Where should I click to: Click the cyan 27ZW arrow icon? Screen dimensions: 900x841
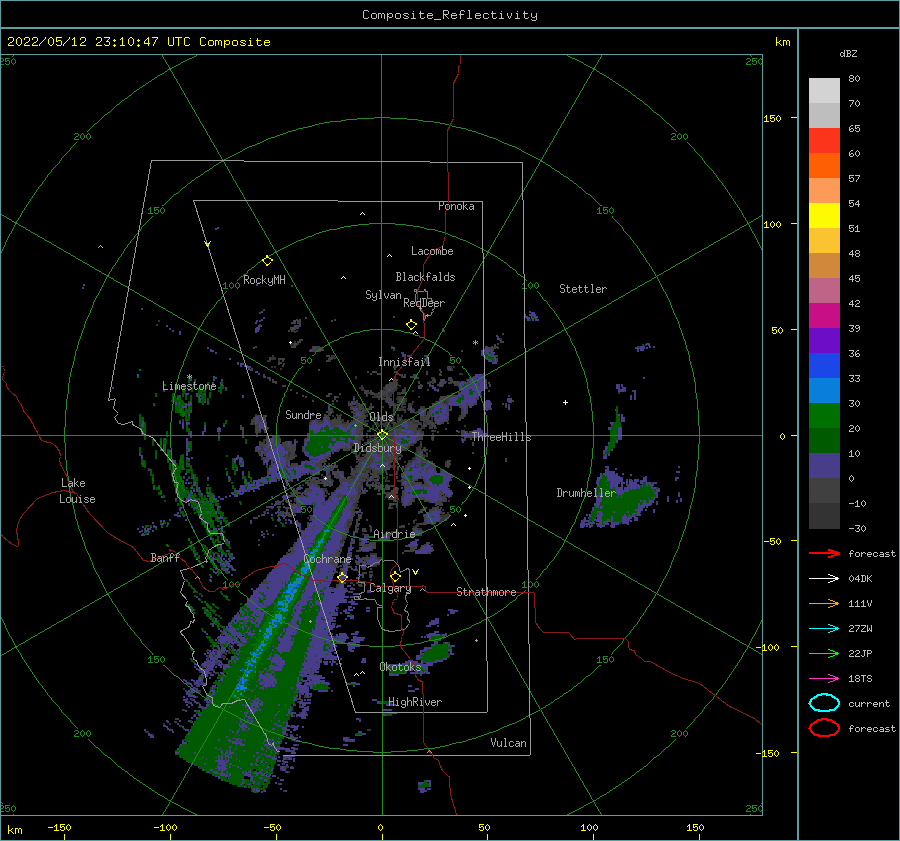pyautogui.click(x=824, y=629)
